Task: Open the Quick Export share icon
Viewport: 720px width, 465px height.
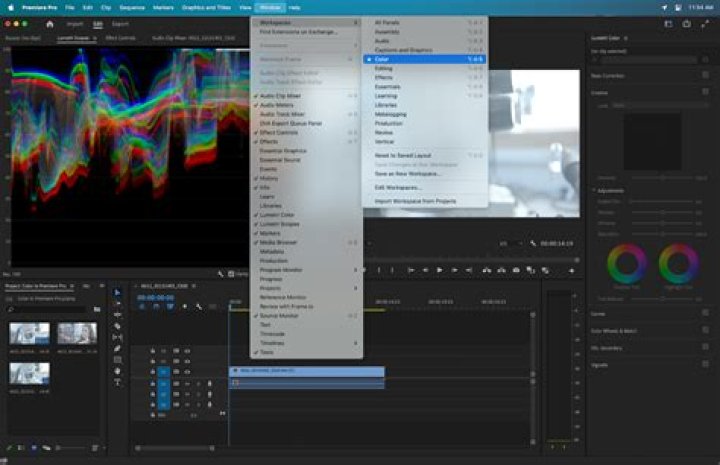Action: tap(687, 23)
